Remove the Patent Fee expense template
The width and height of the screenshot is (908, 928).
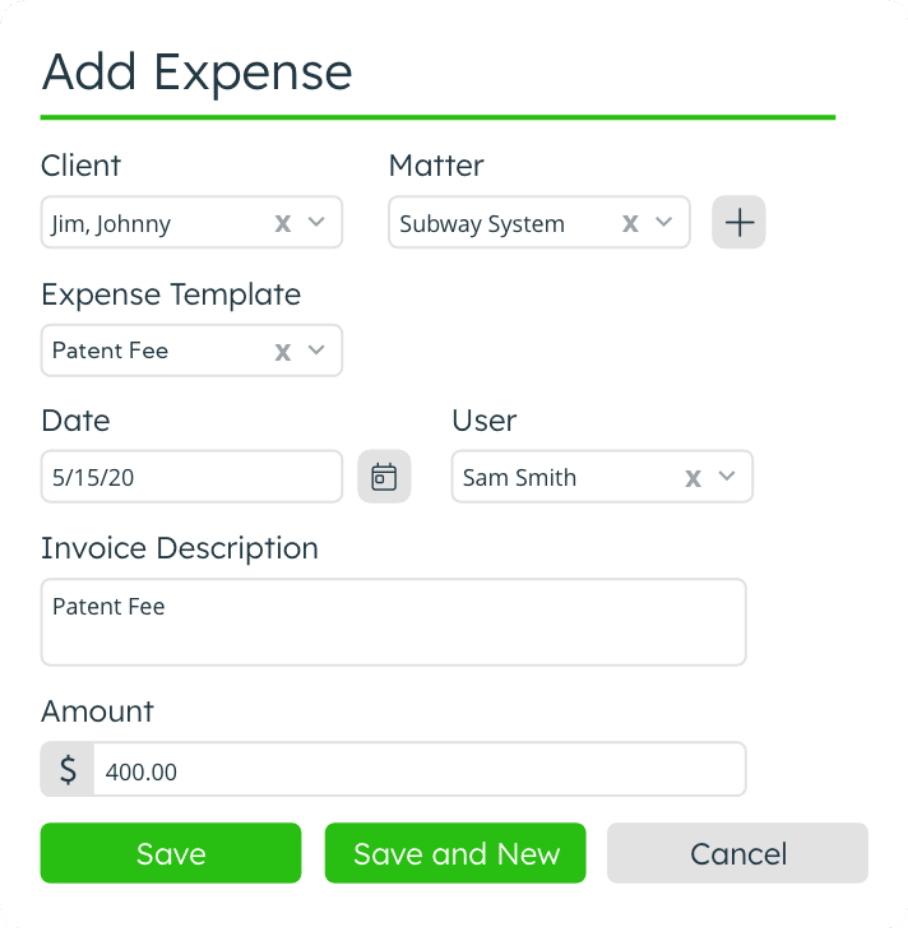[283, 351]
